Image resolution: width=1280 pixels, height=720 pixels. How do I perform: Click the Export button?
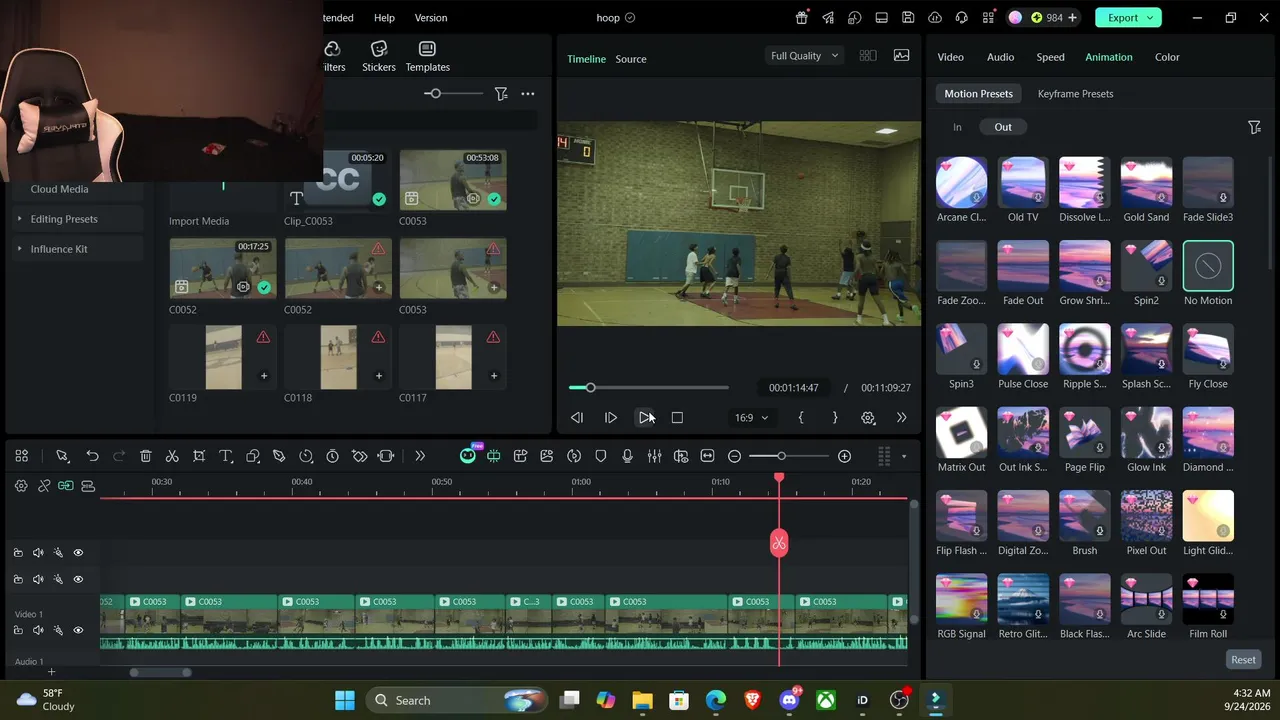tap(1128, 17)
